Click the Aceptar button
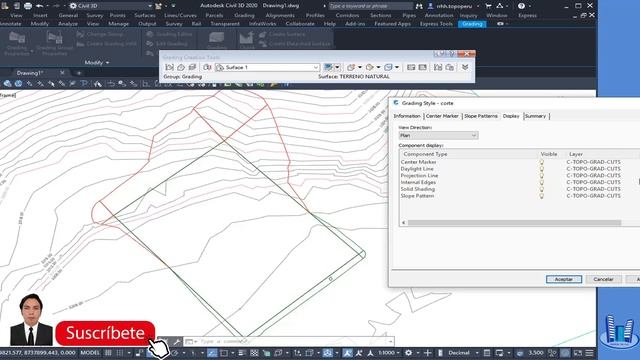This screenshot has height=360, width=640. [x=564, y=279]
